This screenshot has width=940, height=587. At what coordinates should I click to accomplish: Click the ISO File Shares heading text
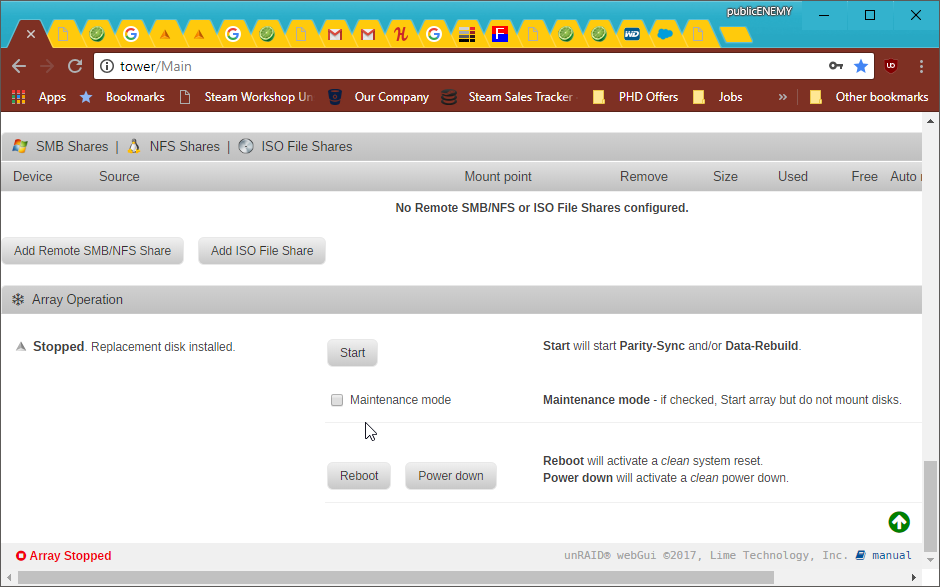pyautogui.click(x=307, y=147)
